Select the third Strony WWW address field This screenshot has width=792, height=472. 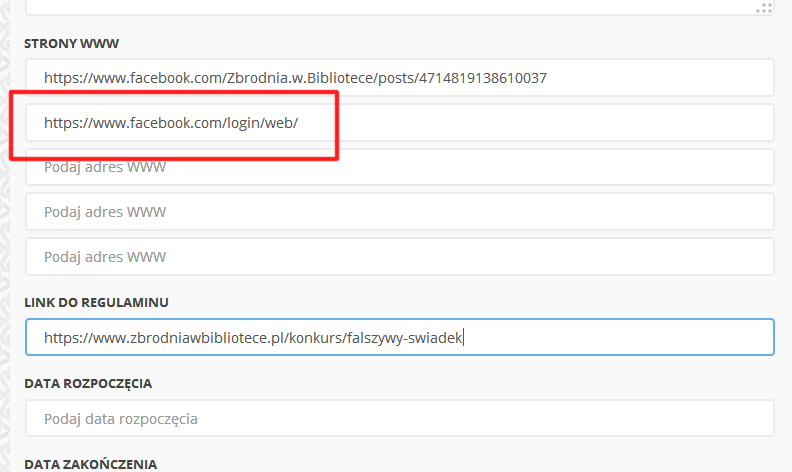pyautogui.click(x=400, y=167)
